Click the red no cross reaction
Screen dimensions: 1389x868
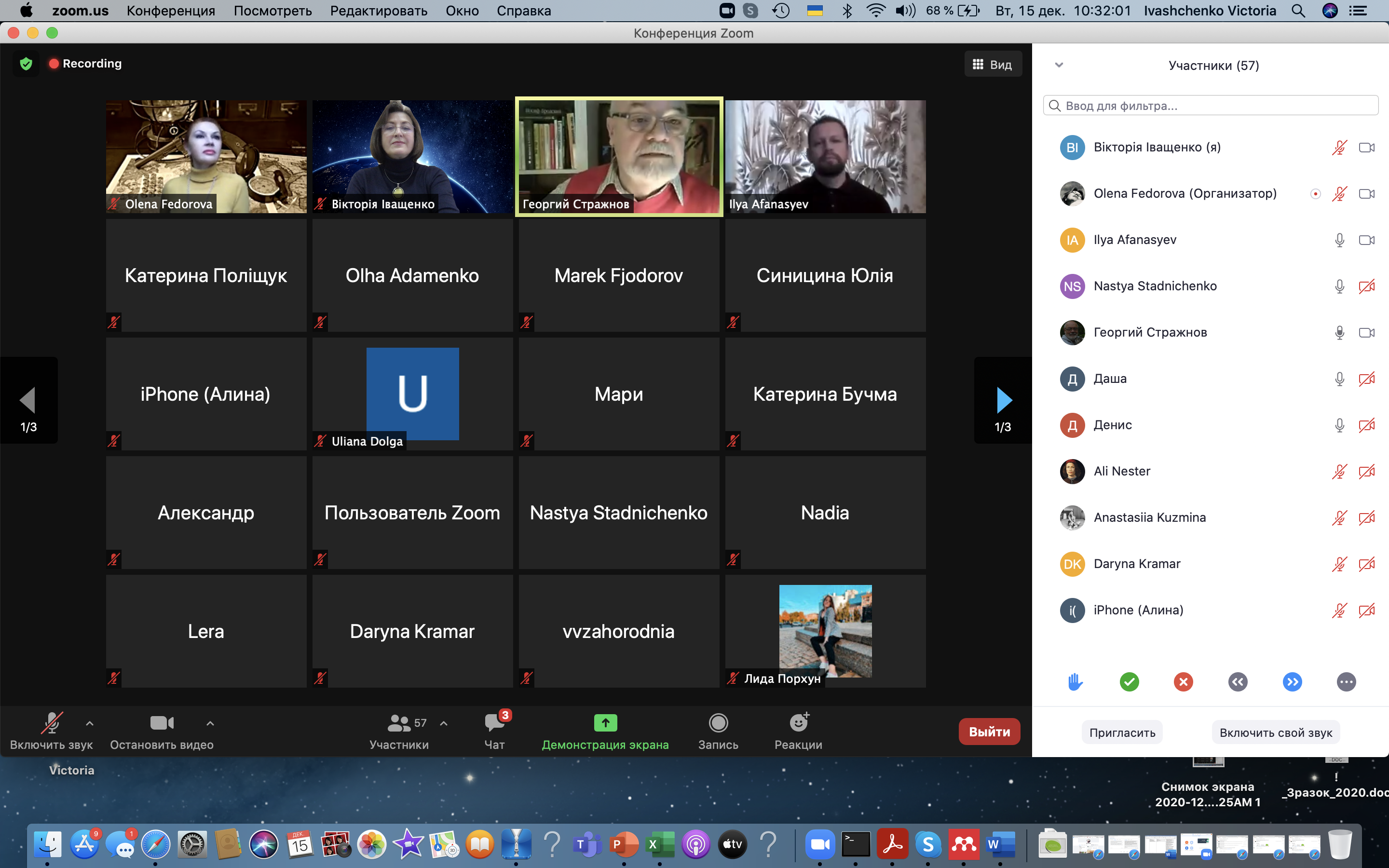pos(1183,681)
